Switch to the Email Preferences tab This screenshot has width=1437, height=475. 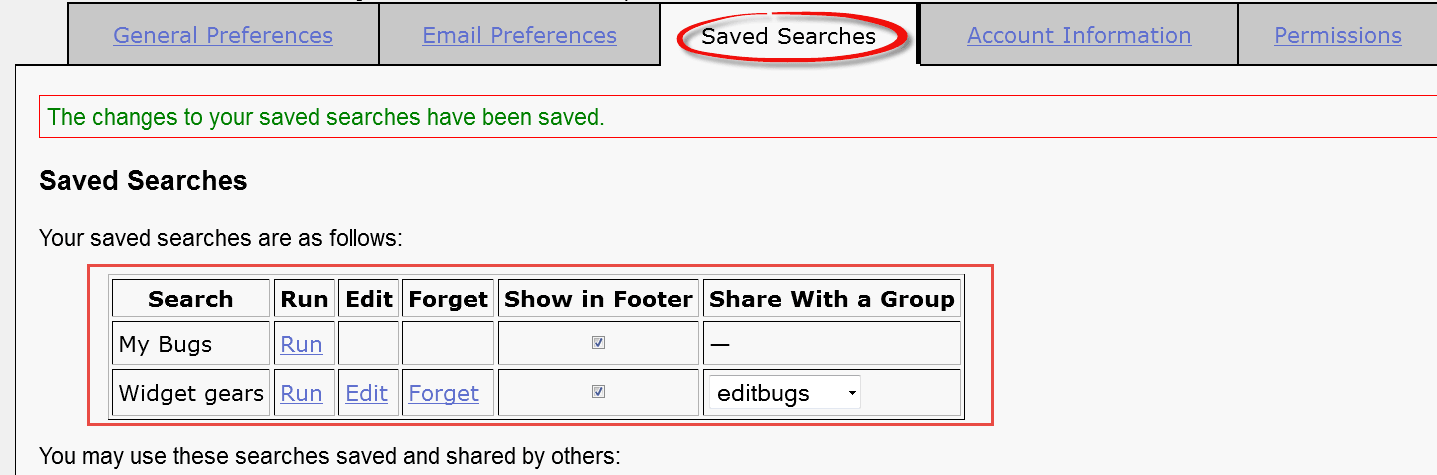click(519, 36)
